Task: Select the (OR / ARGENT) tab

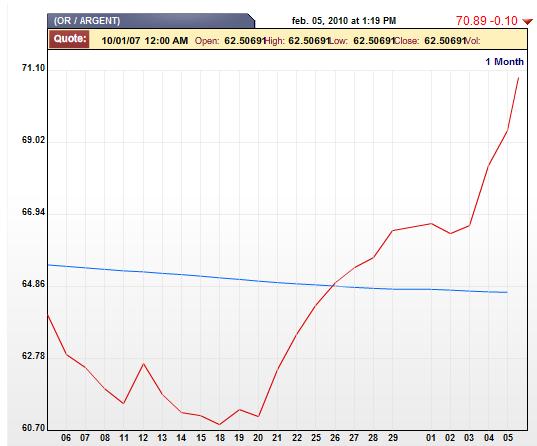Action: coord(151,21)
